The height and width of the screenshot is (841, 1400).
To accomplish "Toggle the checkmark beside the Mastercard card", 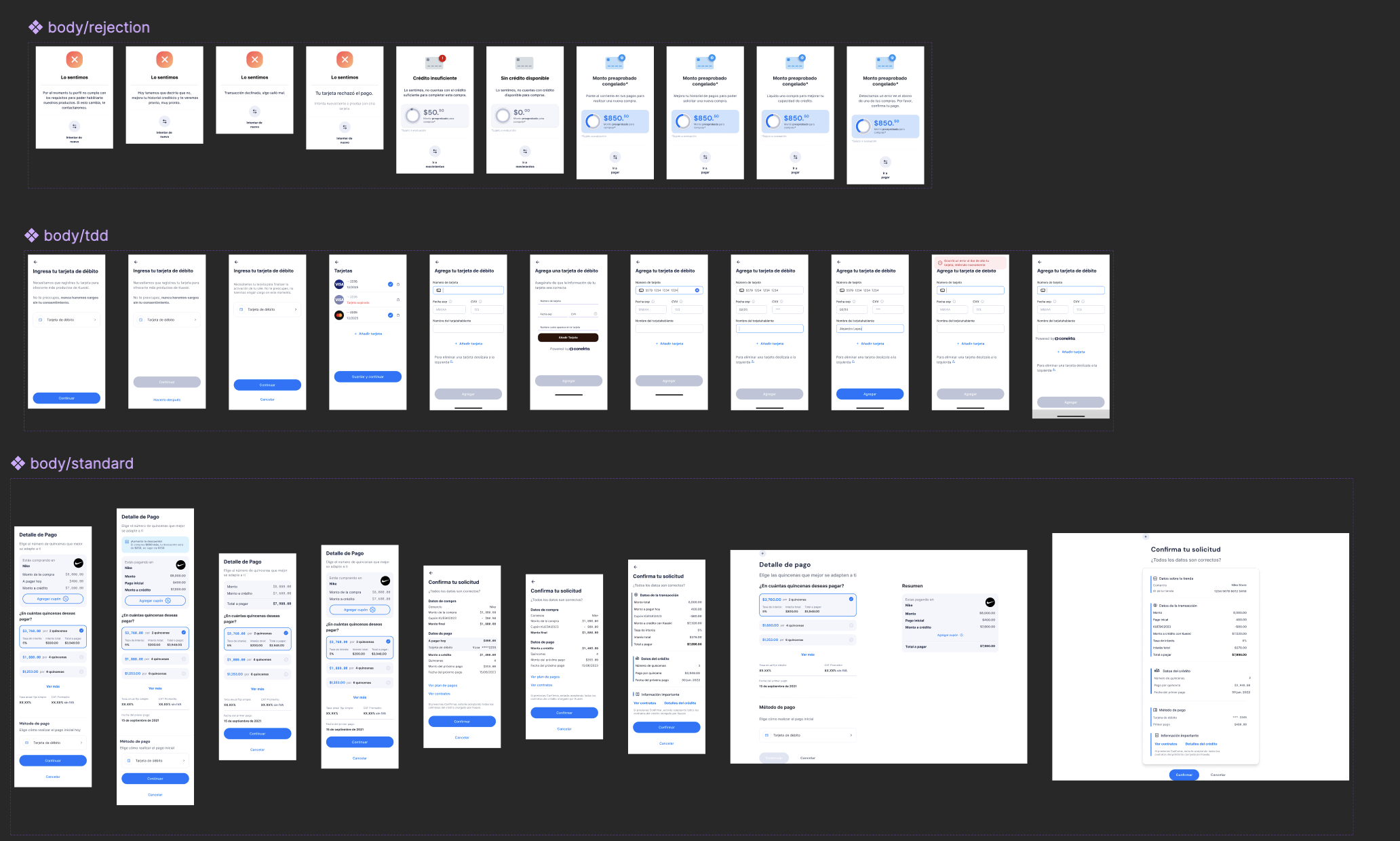I will click(x=390, y=315).
